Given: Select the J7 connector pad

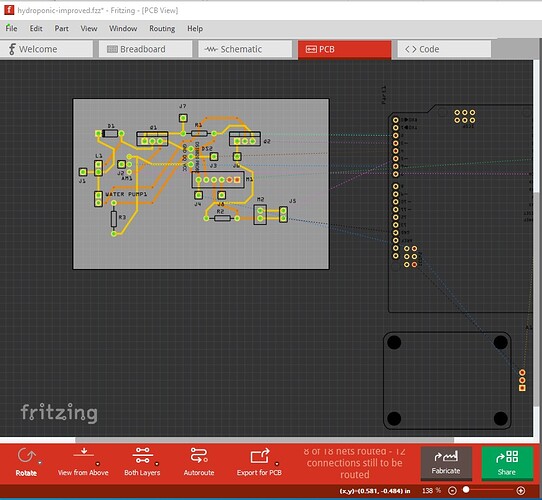Looking at the screenshot, I should (x=183, y=118).
